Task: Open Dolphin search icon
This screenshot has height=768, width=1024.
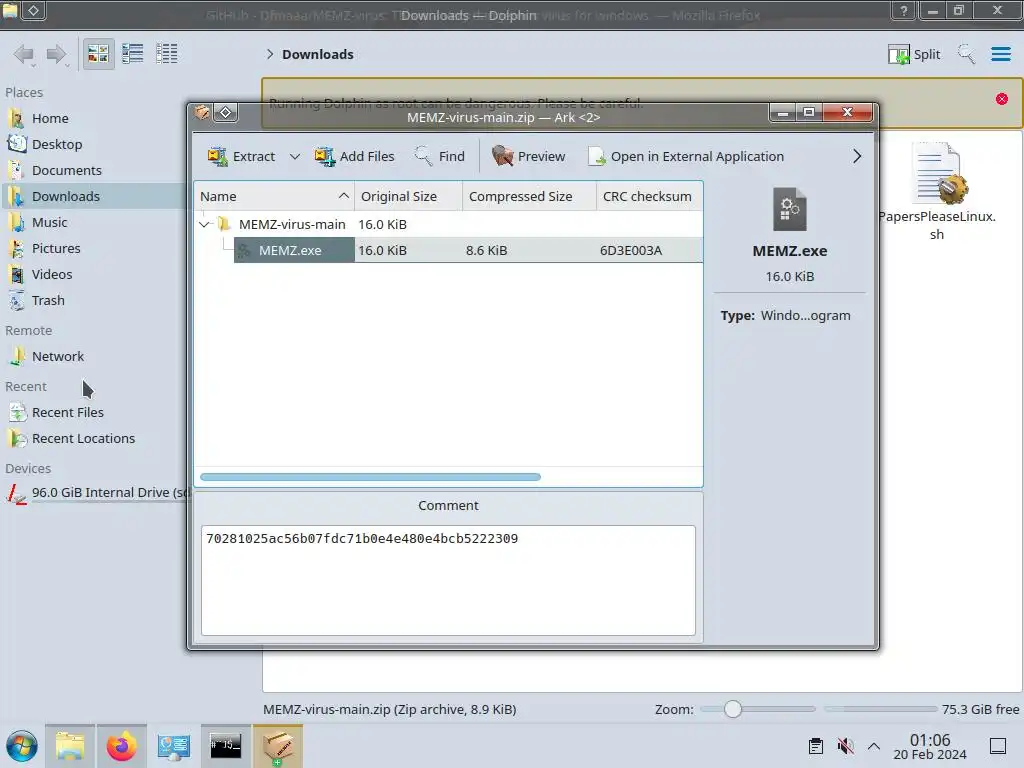Action: tap(966, 54)
